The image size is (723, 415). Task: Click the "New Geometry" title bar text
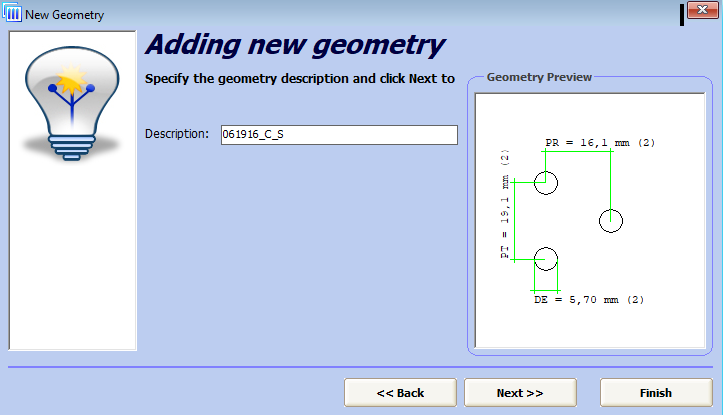click(64, 15)
